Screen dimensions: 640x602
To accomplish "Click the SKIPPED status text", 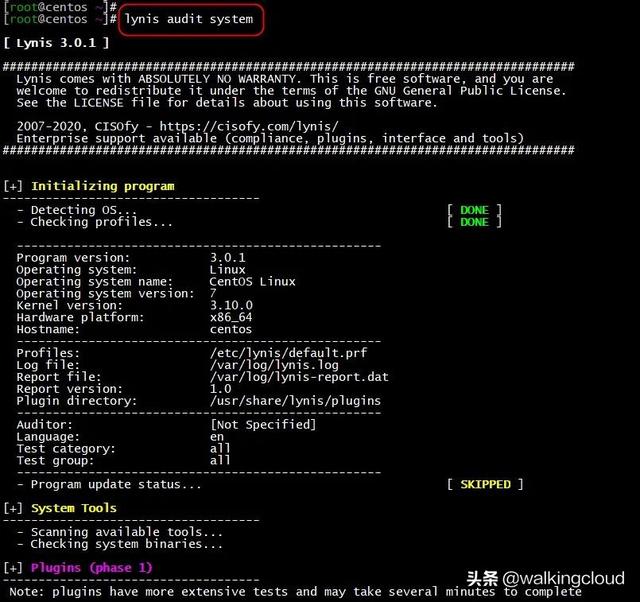I will [486, 484].
